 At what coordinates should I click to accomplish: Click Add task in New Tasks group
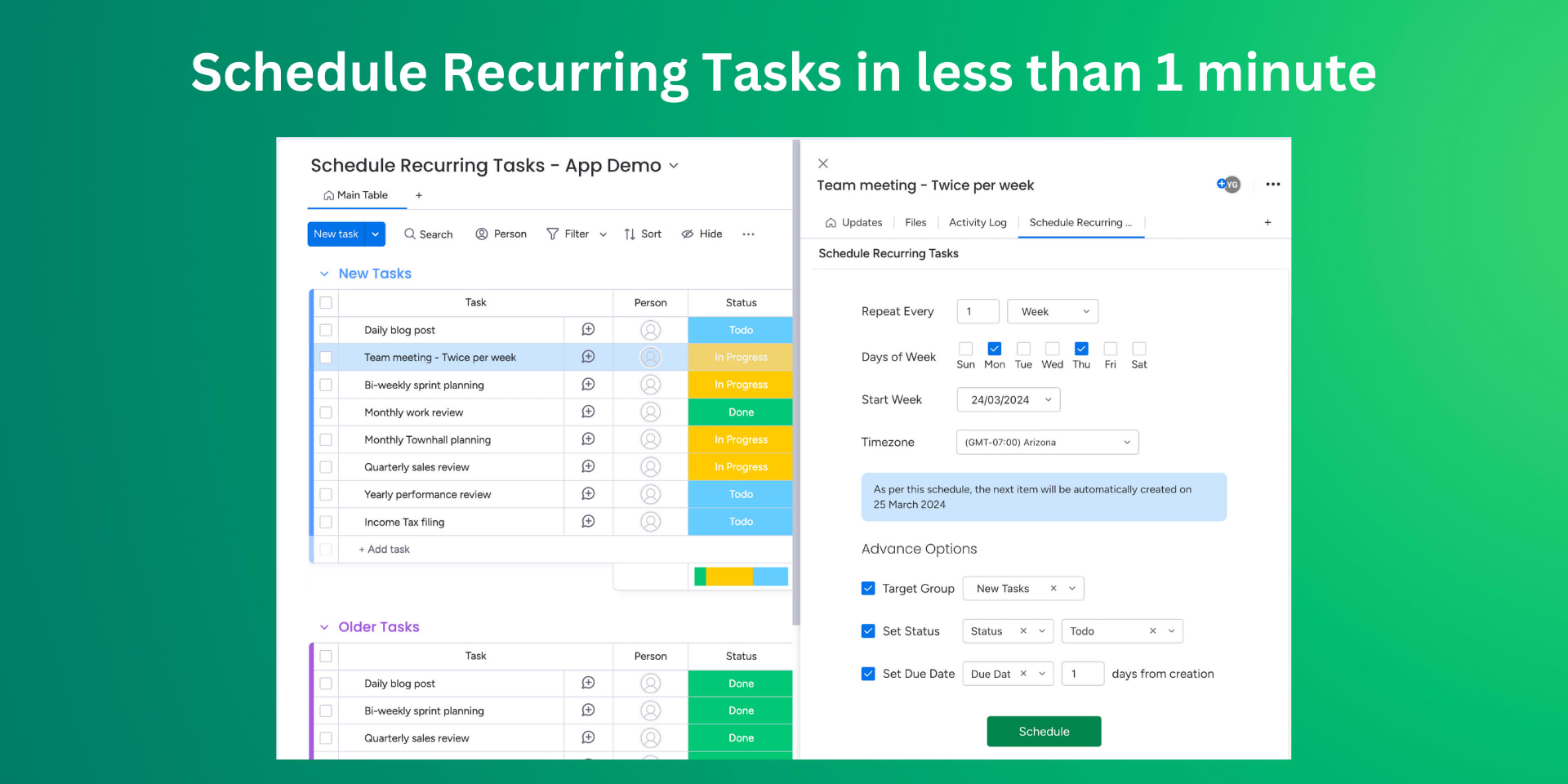[385, 549]
